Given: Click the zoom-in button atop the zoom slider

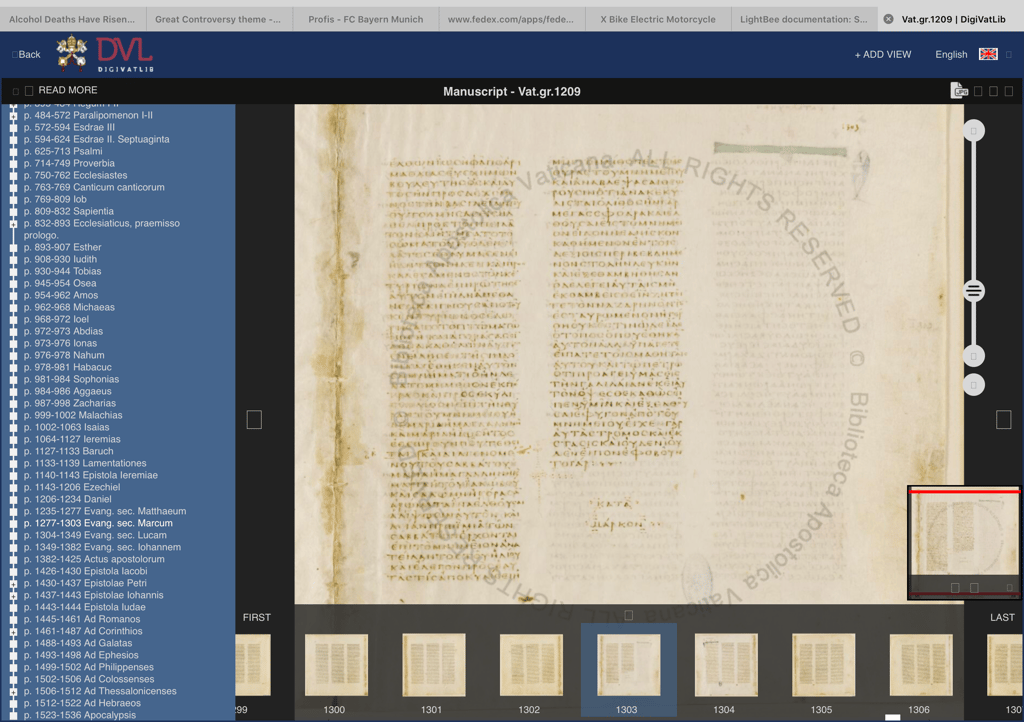Looking at the screenshot, I should point(973,131).
